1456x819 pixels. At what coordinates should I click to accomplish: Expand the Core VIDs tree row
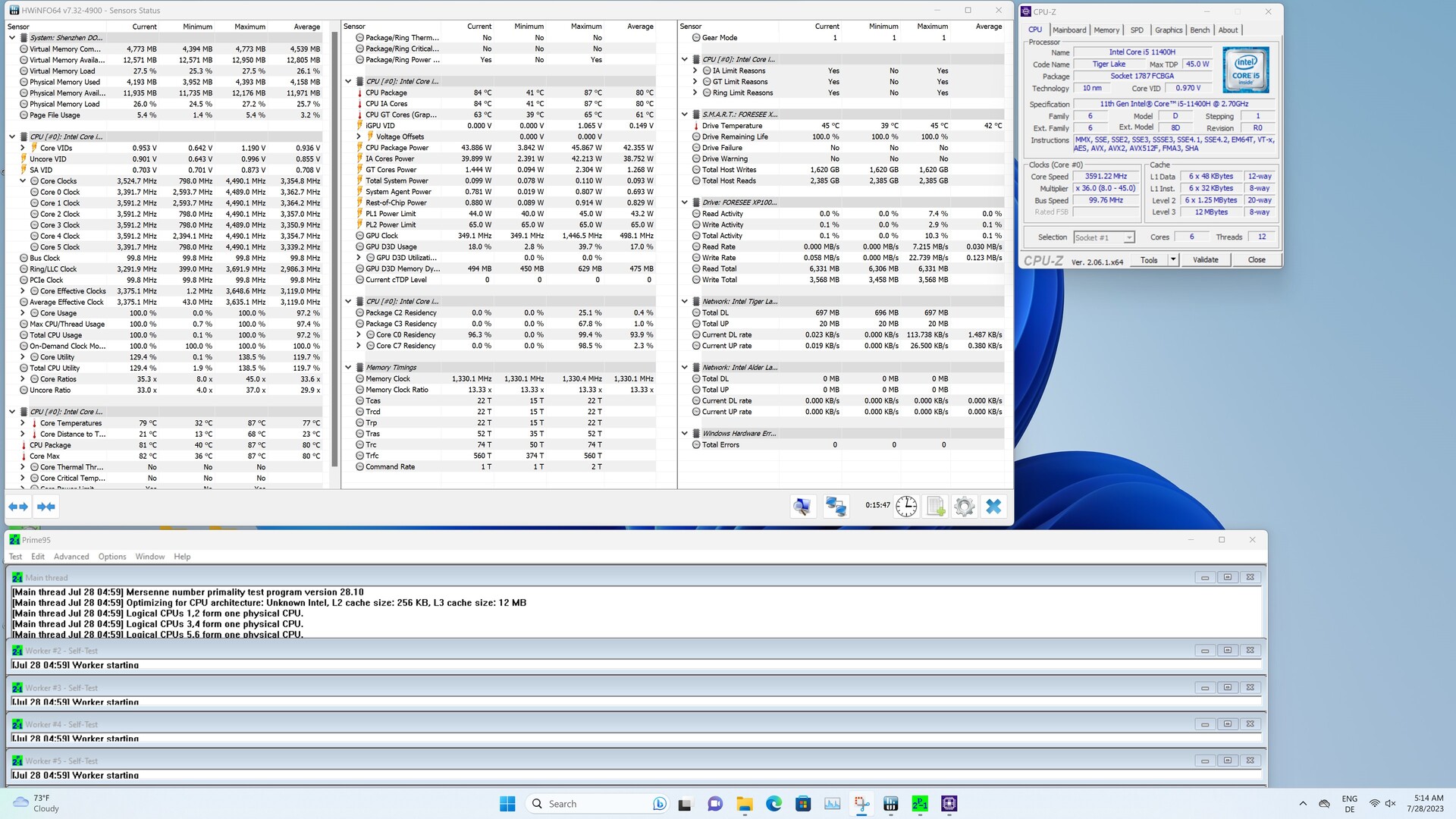23,148
